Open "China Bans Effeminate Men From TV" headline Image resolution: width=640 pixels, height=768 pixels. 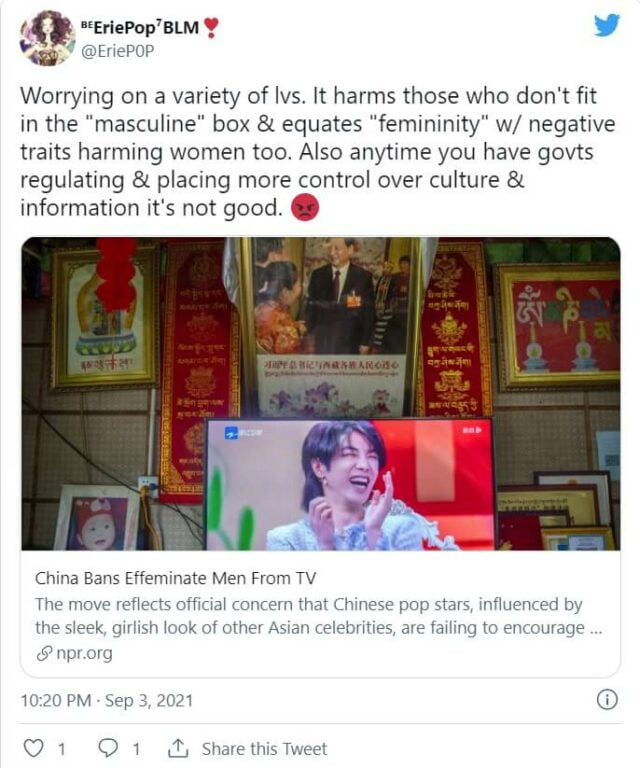175,578
